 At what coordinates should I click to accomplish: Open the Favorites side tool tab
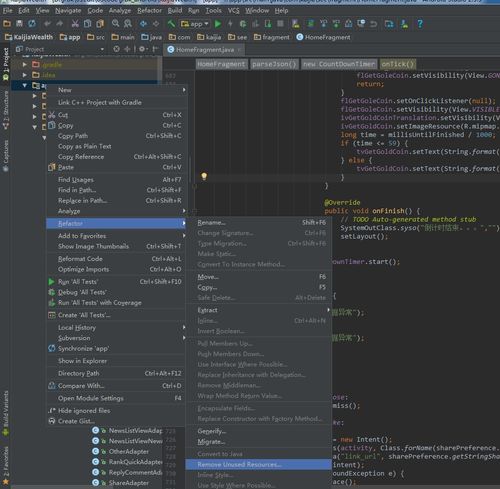pyautogui.click(x=6, y=466)
